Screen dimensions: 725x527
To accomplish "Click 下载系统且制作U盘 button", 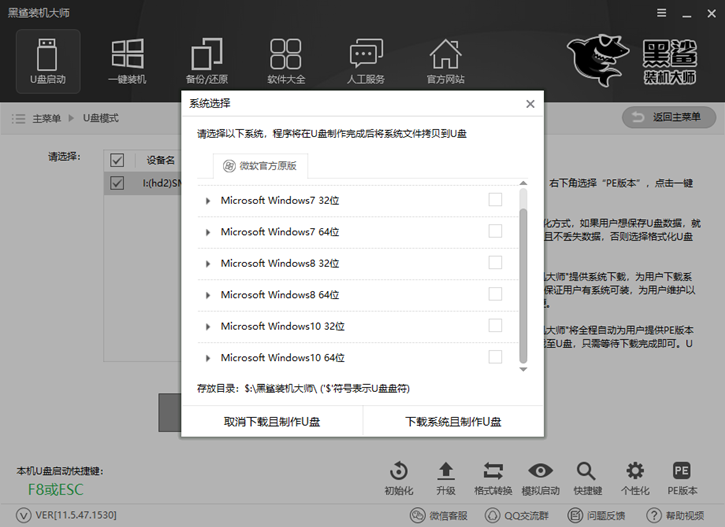I will (x=453, y=422).
